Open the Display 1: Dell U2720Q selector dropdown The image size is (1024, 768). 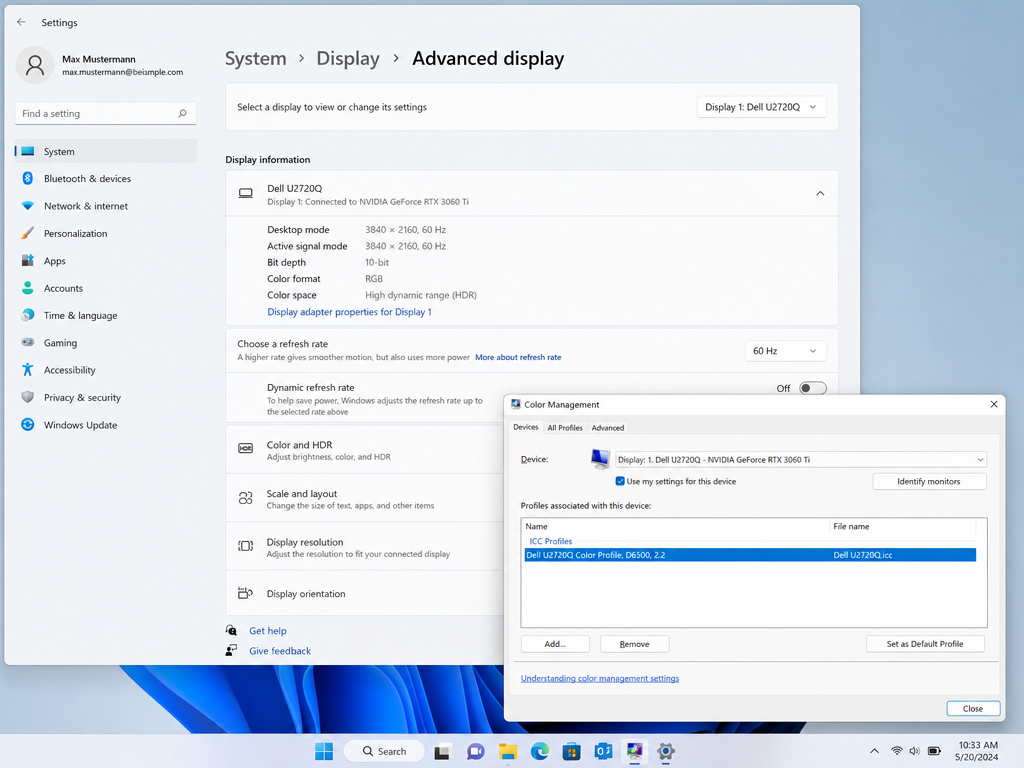pos(761,107)
